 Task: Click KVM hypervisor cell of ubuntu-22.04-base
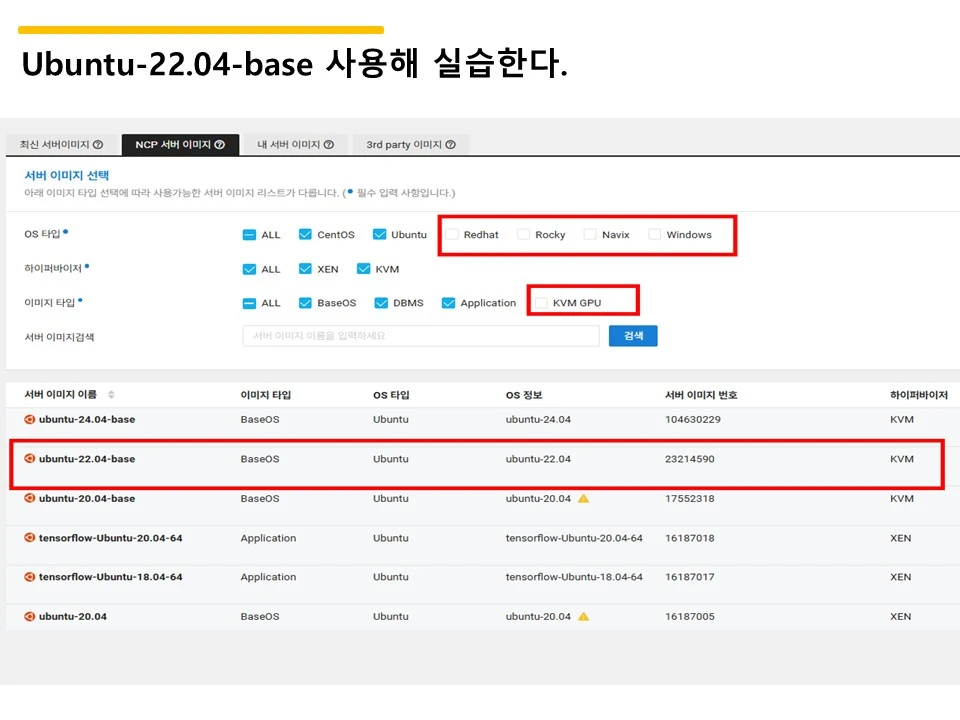902,459
